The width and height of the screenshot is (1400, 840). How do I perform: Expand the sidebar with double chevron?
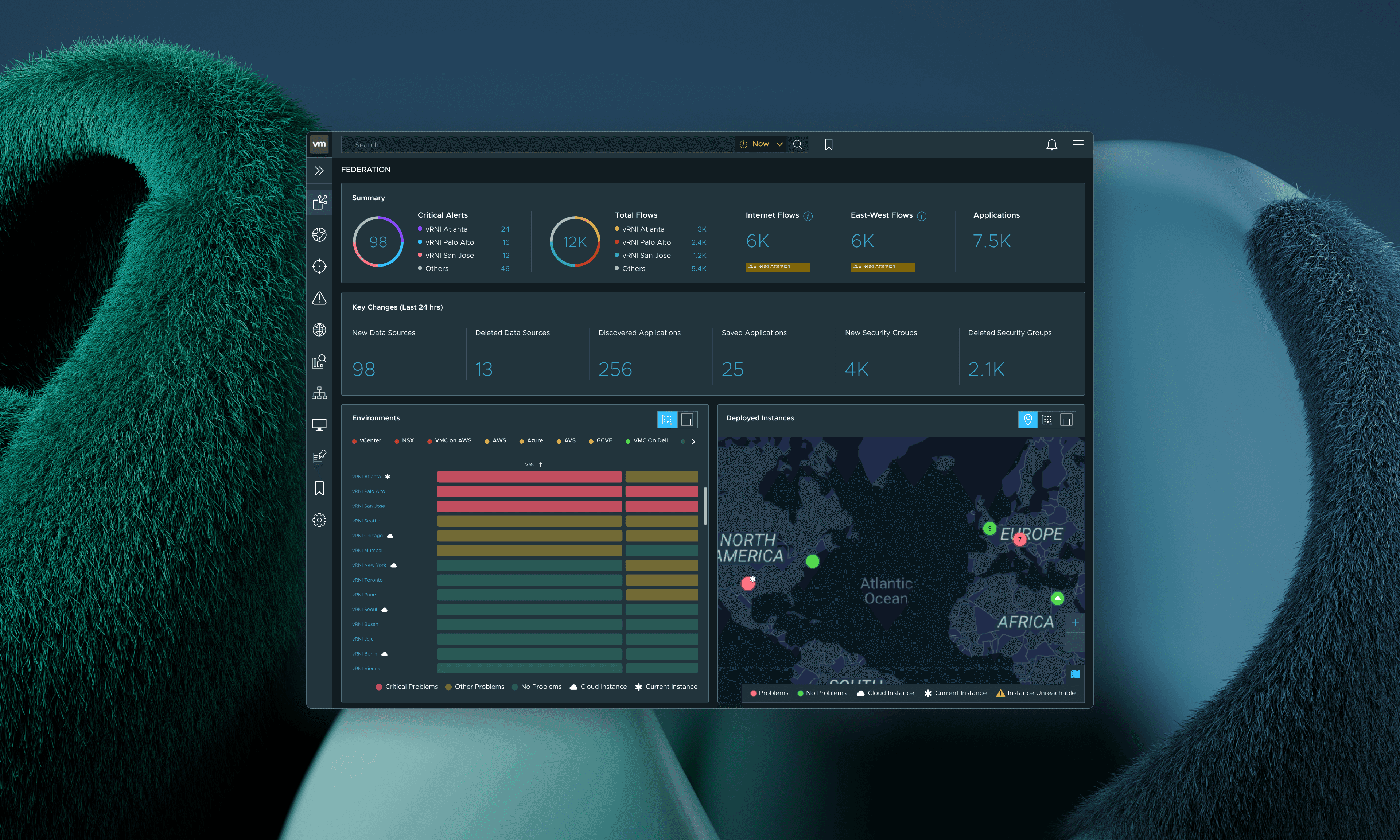[319, 170]
